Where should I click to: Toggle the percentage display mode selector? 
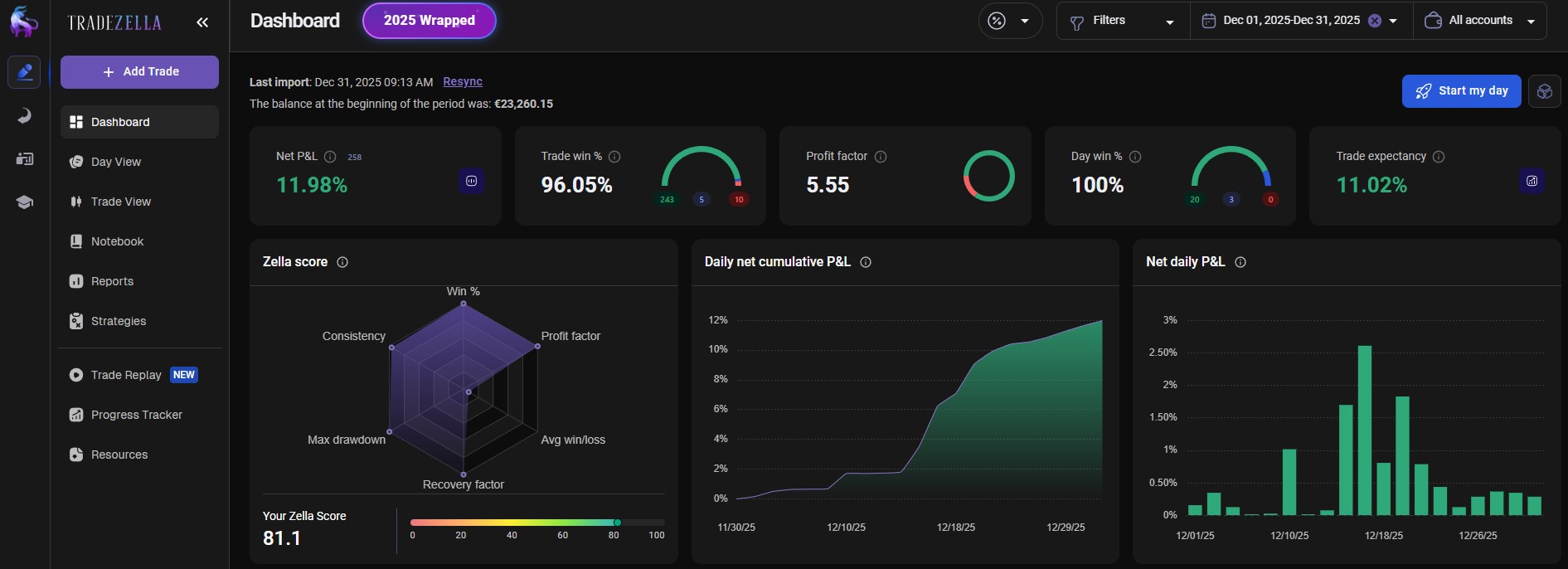[x=1010, y=21]
